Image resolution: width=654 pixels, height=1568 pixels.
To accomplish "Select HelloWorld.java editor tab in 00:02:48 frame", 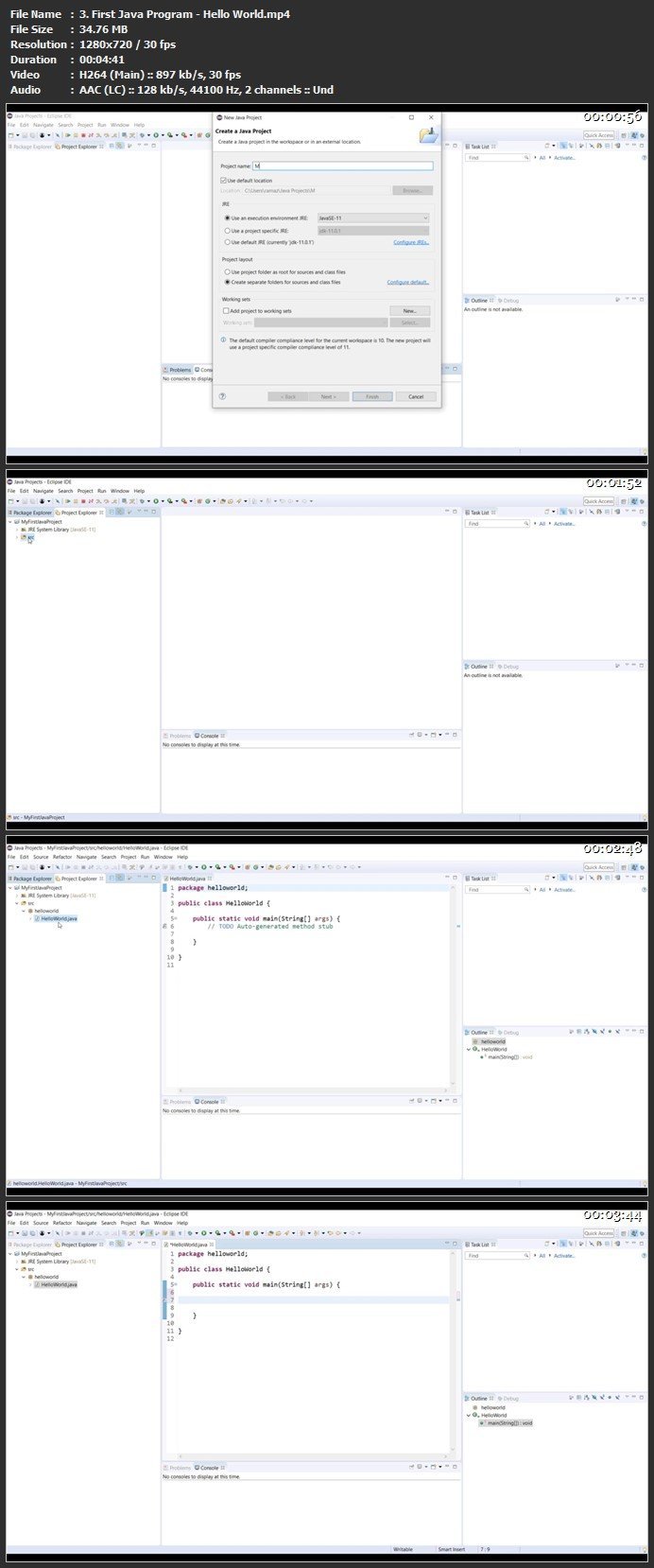I will [187, 879].
